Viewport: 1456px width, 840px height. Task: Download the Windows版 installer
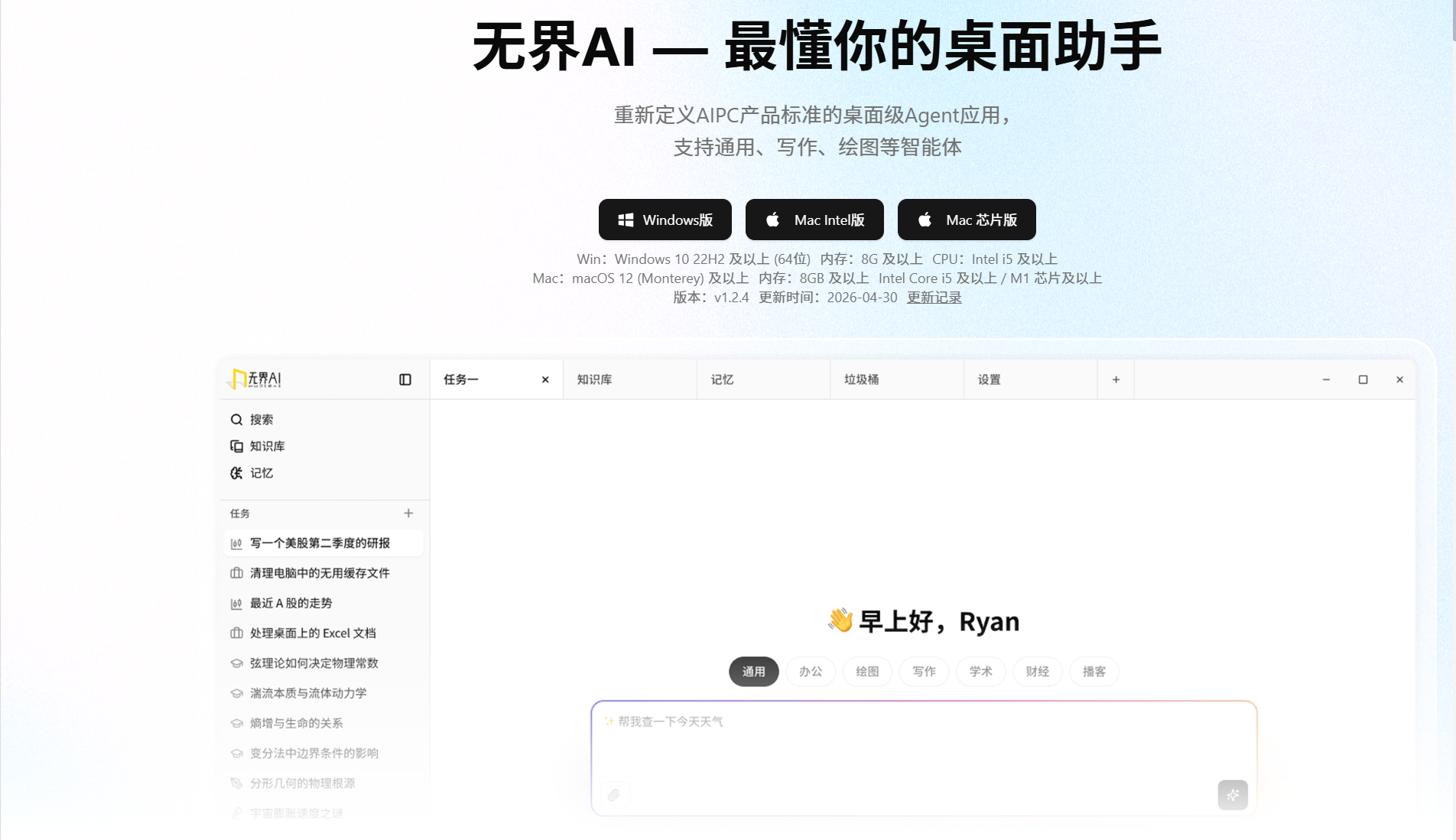pos(665,220)
